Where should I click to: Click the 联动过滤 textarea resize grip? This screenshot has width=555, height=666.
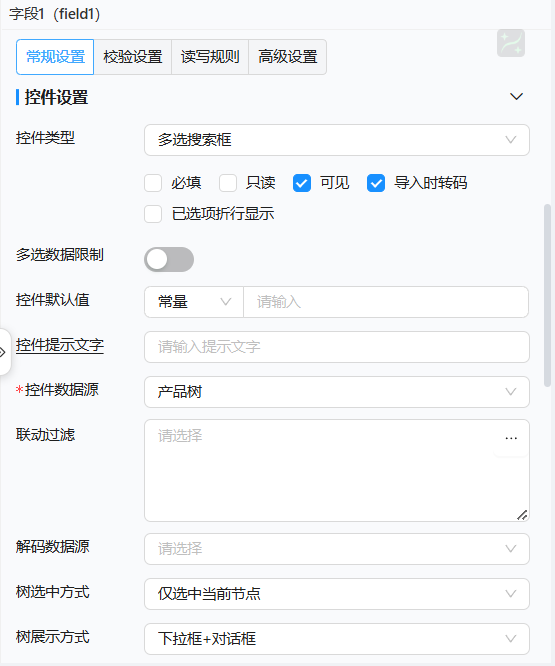522,515
